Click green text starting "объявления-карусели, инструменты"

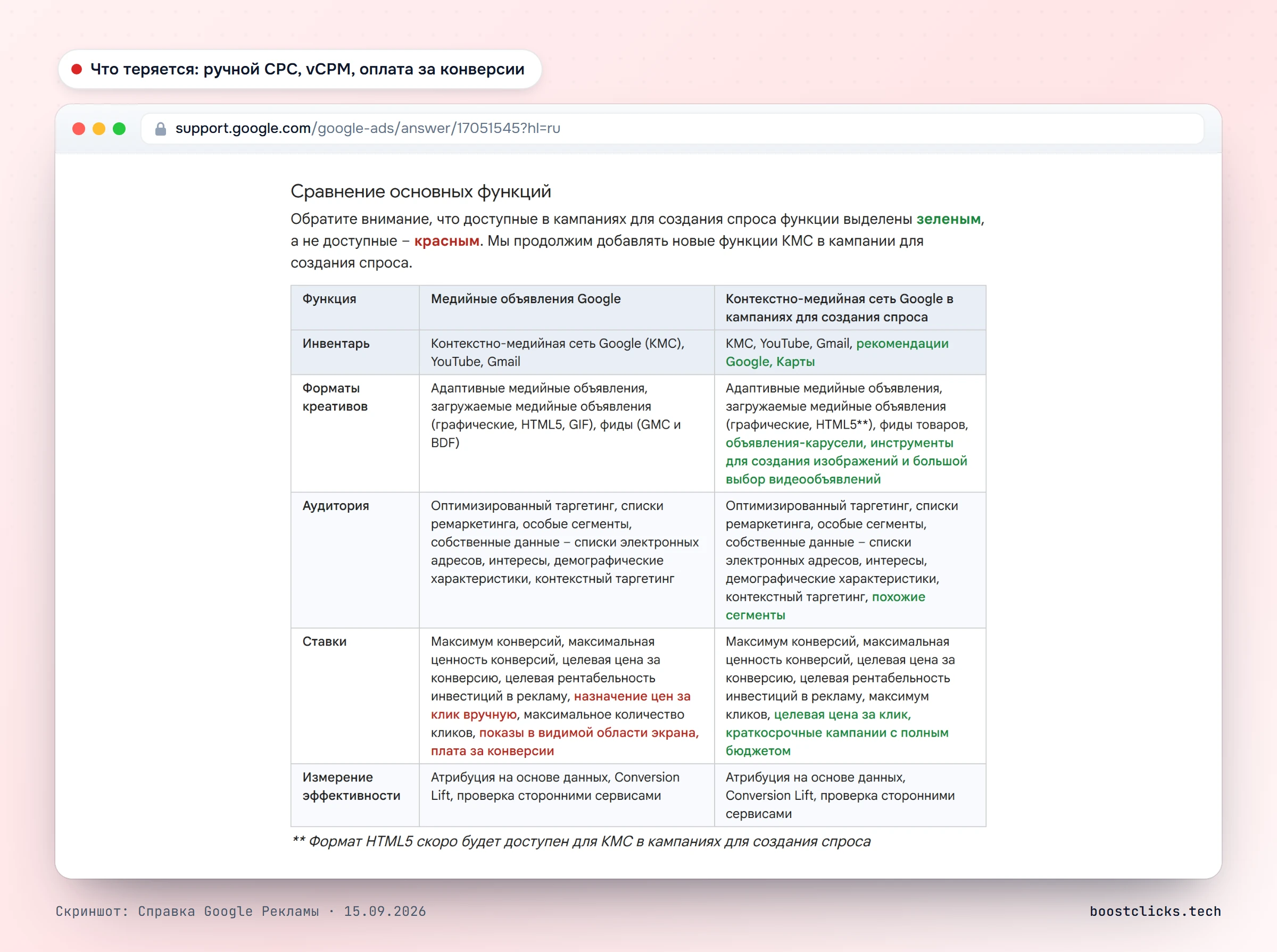pos(847,461)
